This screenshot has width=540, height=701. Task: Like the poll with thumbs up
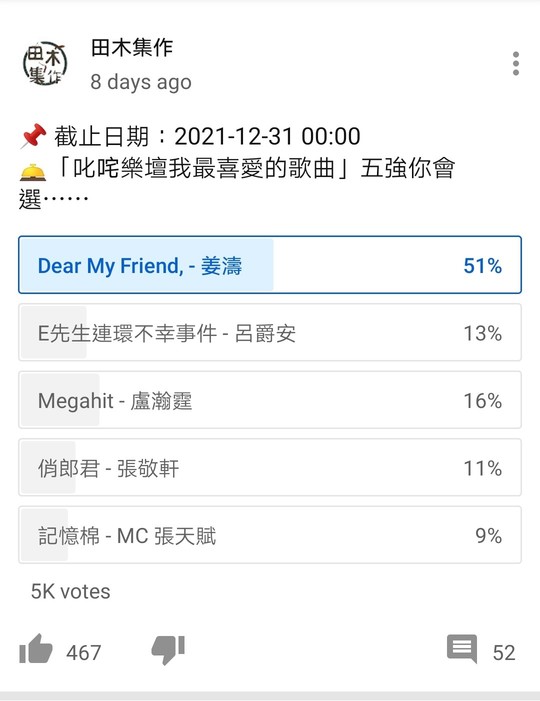point(36,649)
